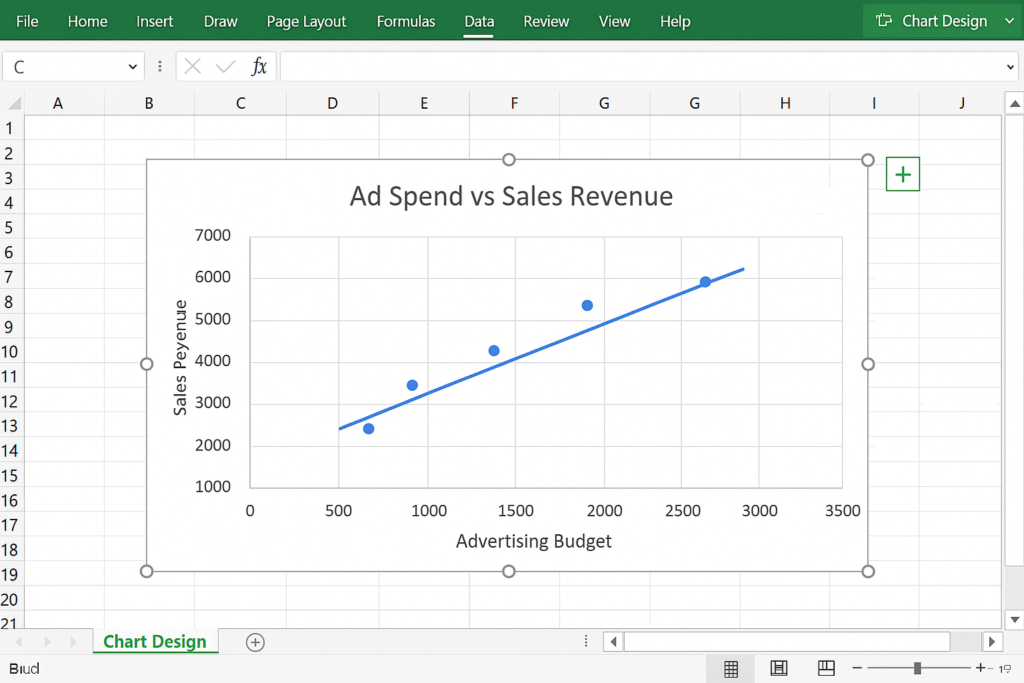Click the cancel X in formula bar
Image resolution: width=1024 pixels, height=683 pixels.
point(193,67)
